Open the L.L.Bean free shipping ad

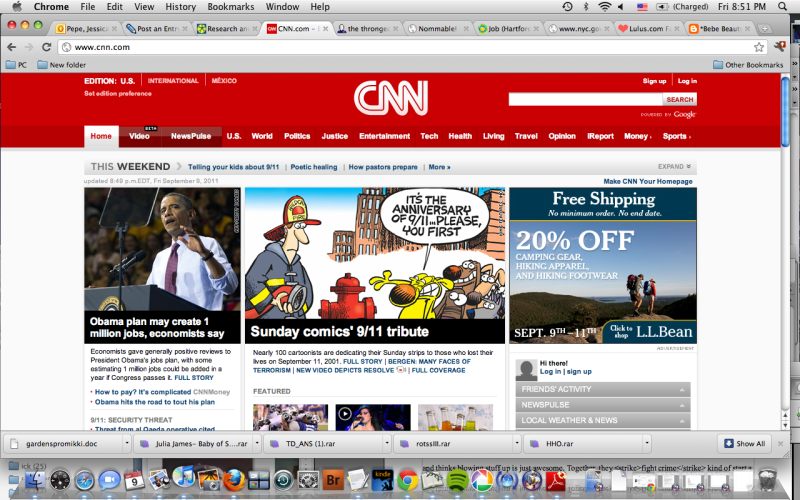[603, 265]
